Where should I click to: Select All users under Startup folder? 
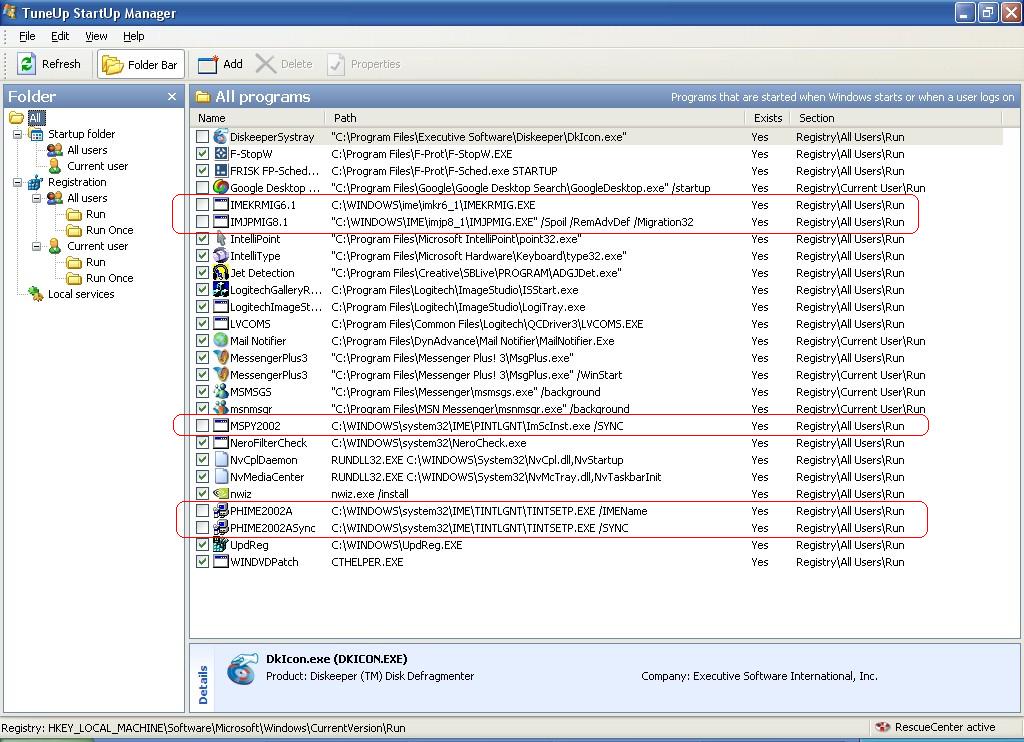pyautogui.click(x=87, y=150)
